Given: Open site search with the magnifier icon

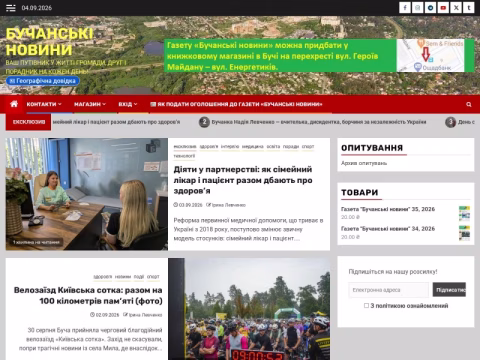Looking at the screenshot, I should pos(469,104).
